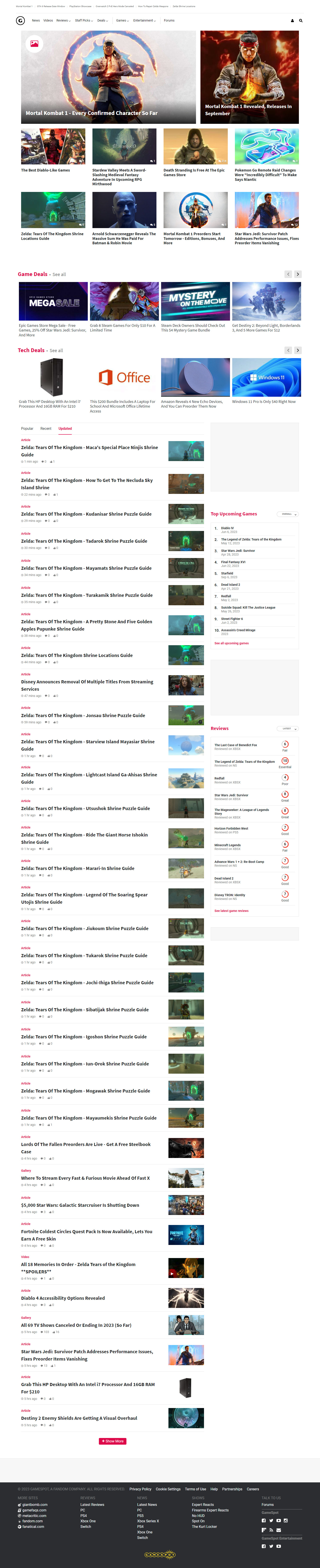Click the GameSpot logo in the header
This screenshot has width=320, height=1568.
coord(20,21)
